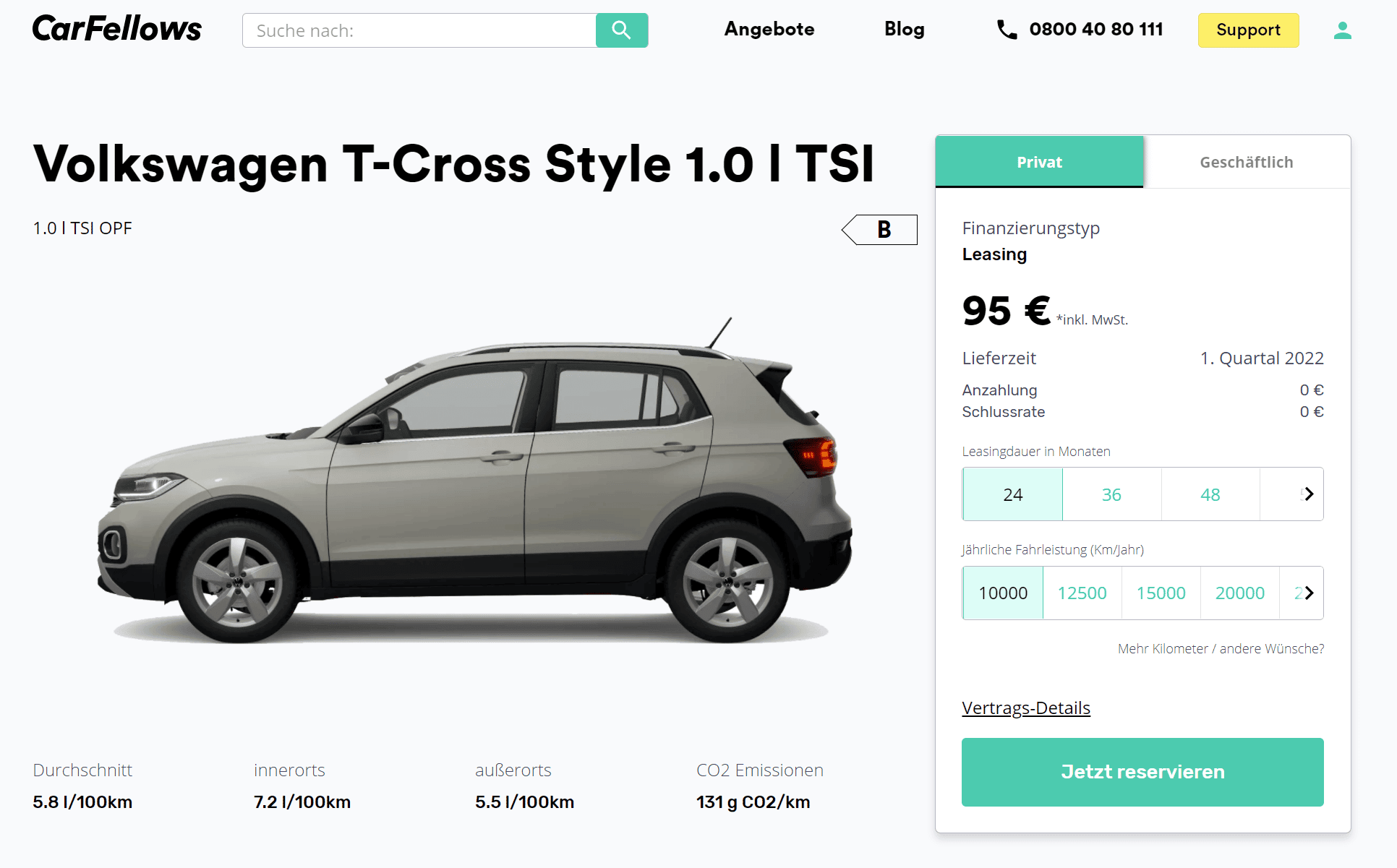The image size is (1397, 868).
Task: Click the CarFellows logo
Action: (x=116, y=29)
